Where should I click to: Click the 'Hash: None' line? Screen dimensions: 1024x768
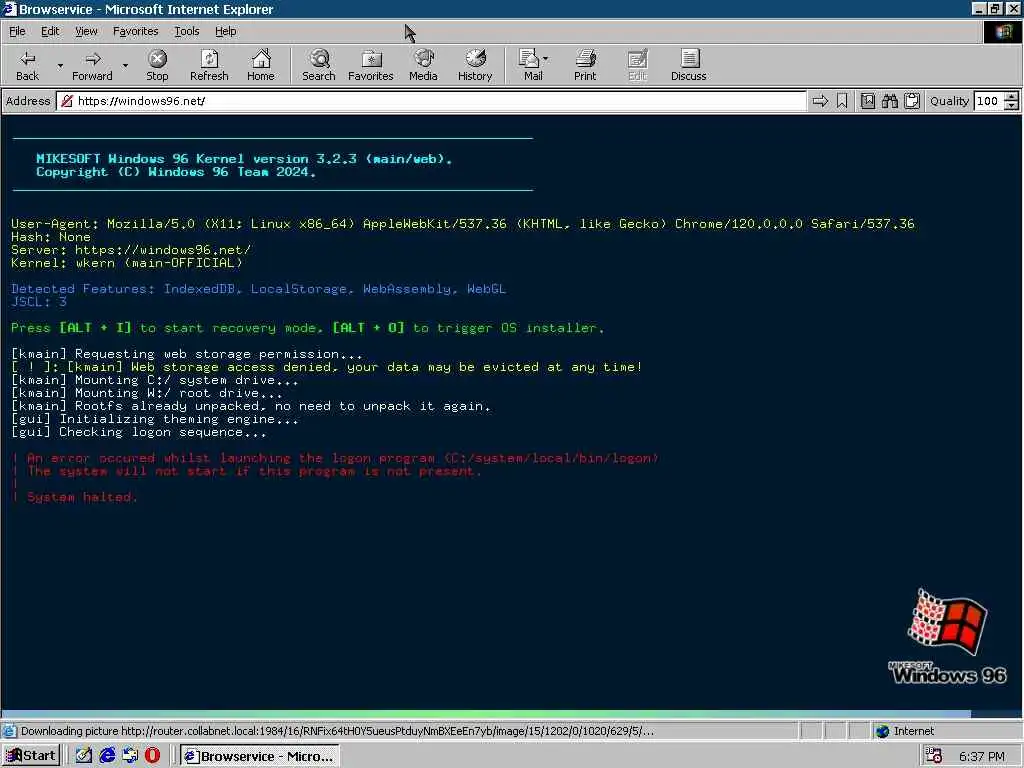click(50, 236)
